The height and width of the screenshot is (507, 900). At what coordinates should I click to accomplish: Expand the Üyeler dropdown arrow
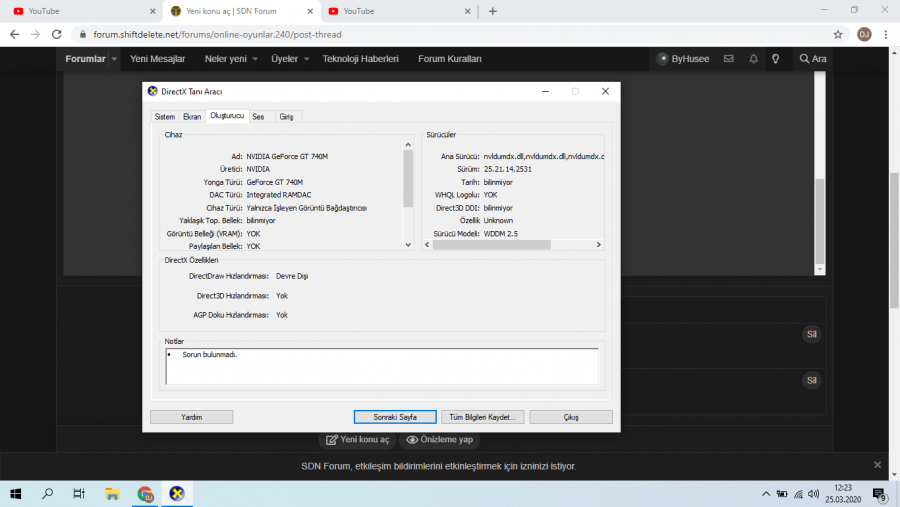(307, 59)
